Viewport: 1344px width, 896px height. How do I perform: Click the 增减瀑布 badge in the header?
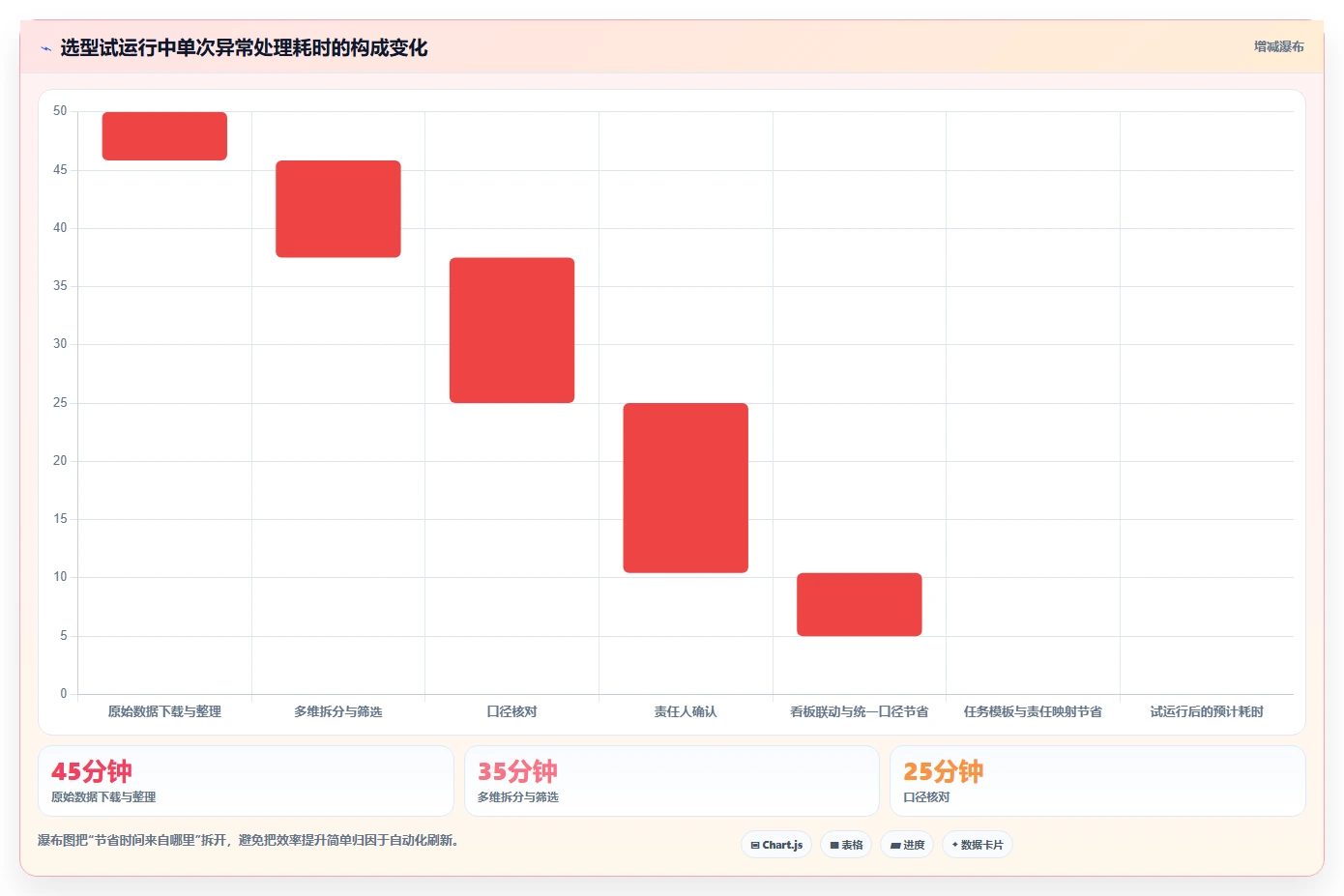click(1279, 46)
